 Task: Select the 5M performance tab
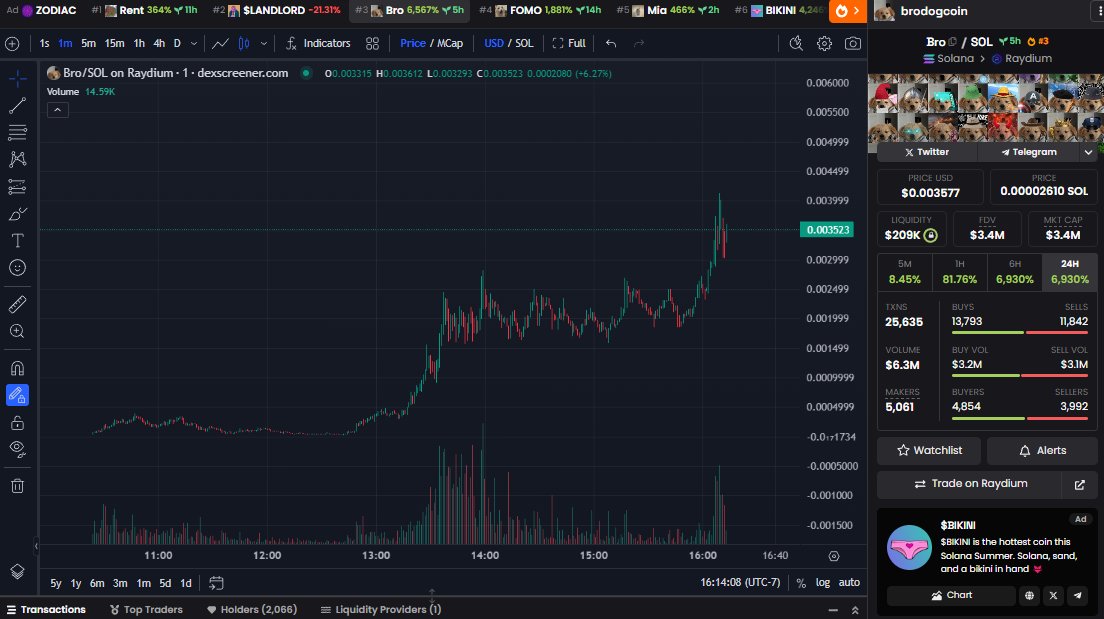905,272
